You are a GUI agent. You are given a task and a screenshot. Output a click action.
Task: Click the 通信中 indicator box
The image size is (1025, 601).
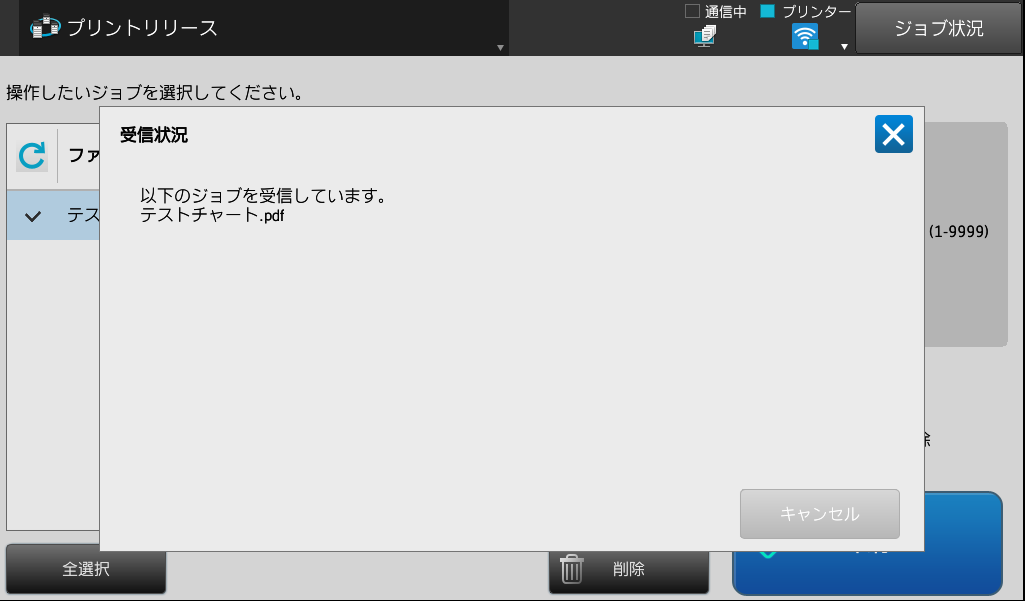click(x=692, y=11)
